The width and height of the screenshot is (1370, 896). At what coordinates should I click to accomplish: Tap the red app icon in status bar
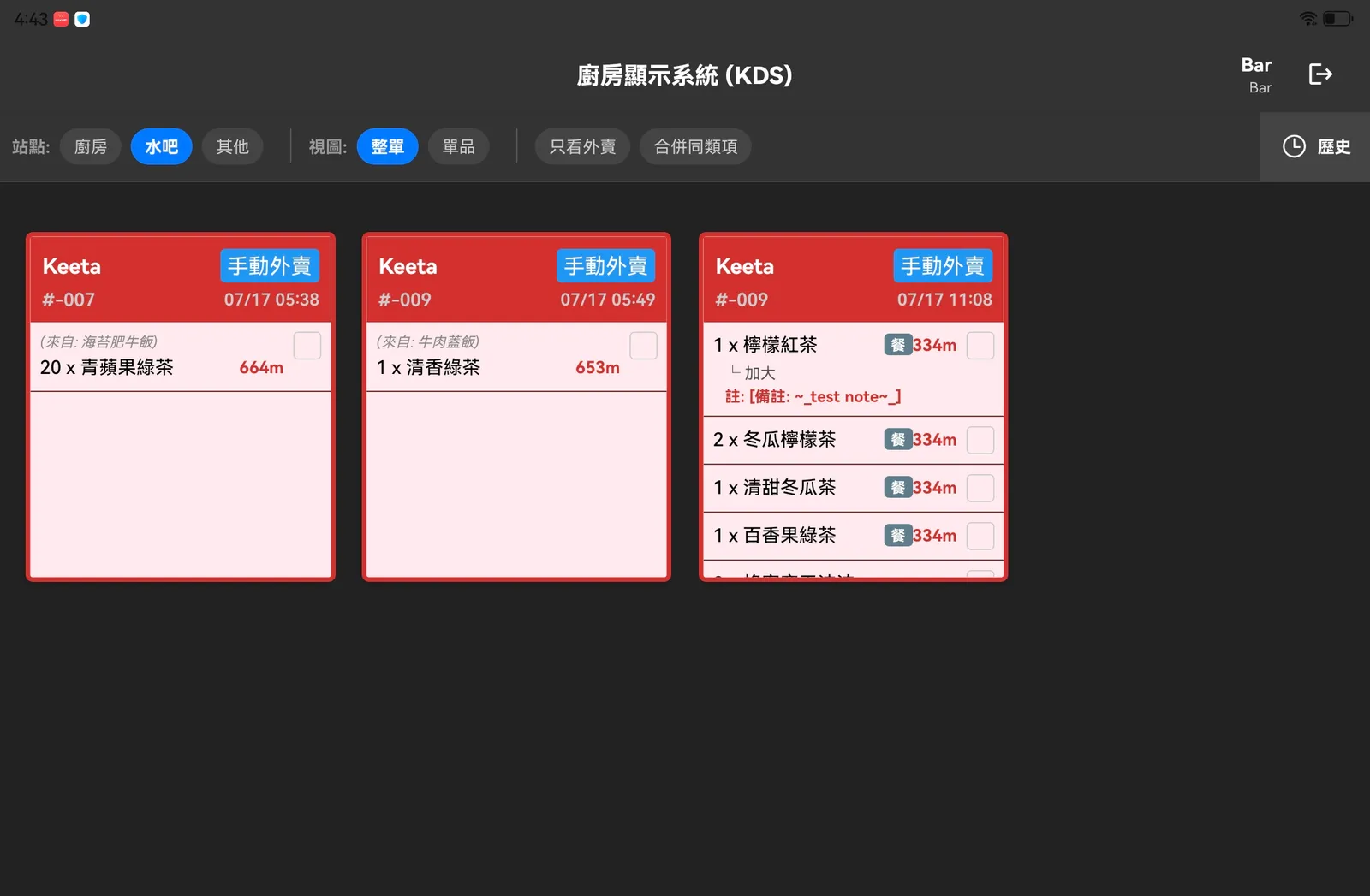(61, 19)
